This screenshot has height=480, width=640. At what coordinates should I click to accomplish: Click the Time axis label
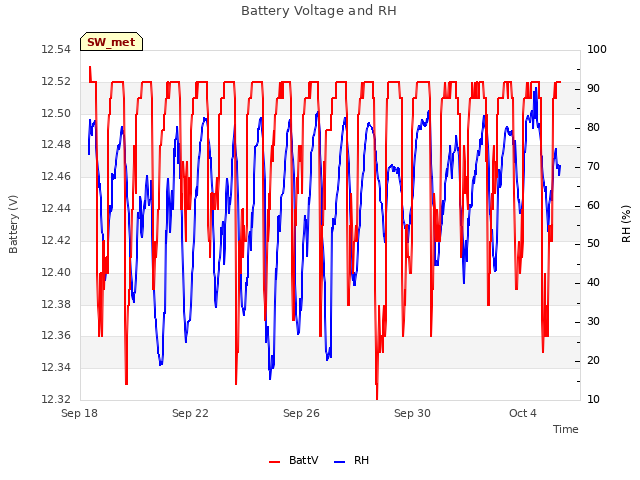click(566, 429)
